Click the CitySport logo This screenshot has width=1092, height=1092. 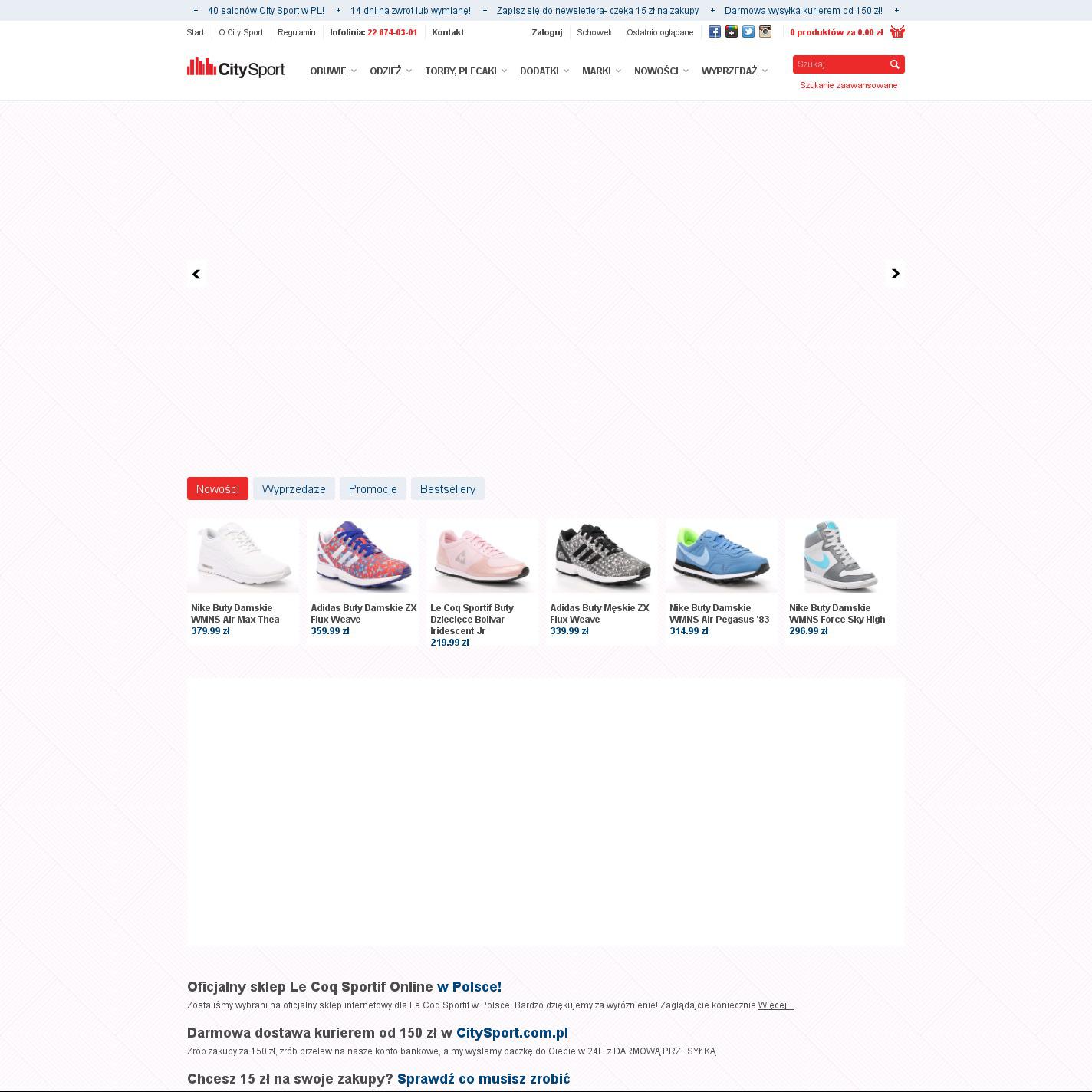tap(235, 67)
